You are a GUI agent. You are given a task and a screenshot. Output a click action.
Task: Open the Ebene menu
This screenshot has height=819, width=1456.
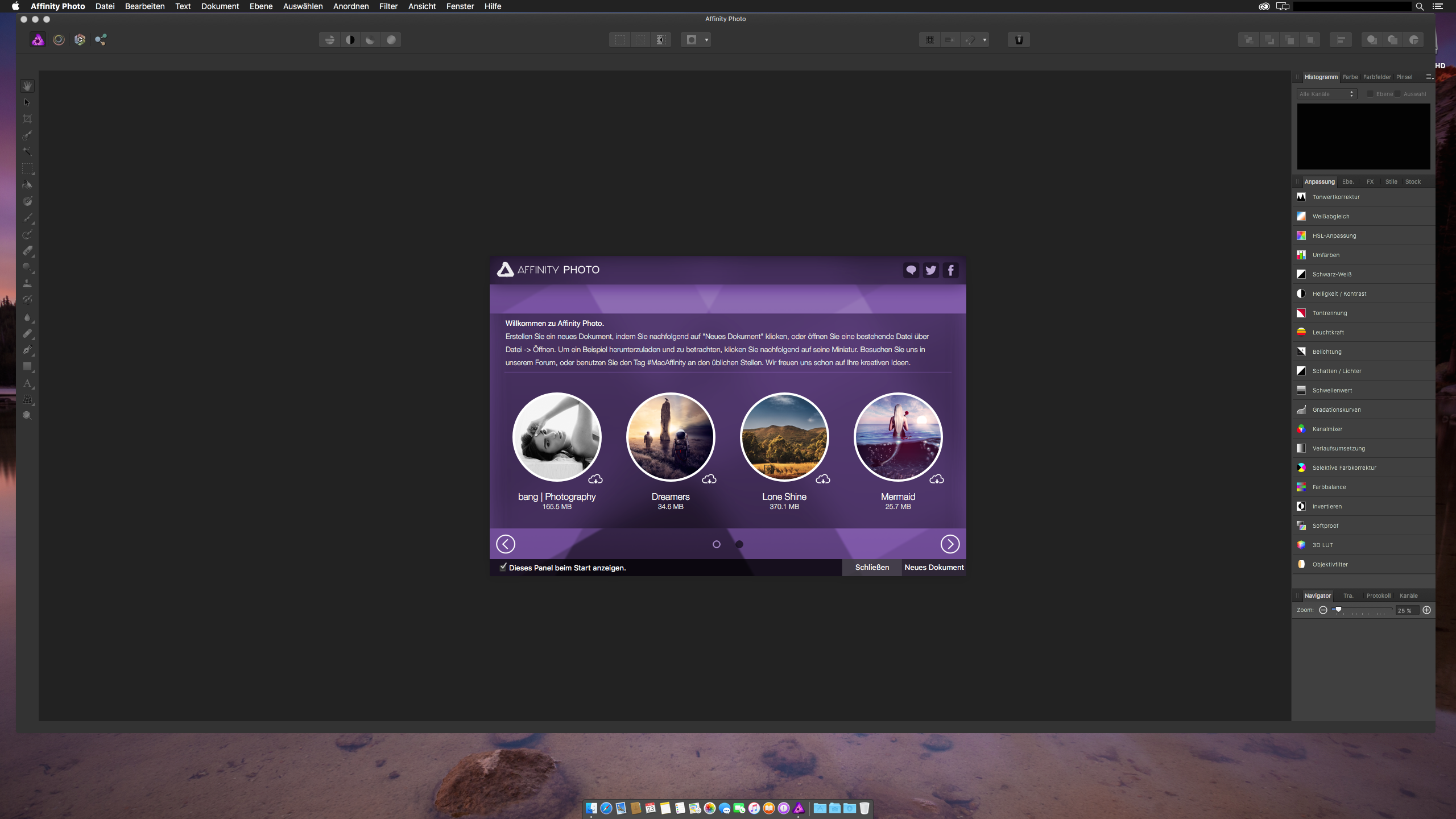point(261,6)
